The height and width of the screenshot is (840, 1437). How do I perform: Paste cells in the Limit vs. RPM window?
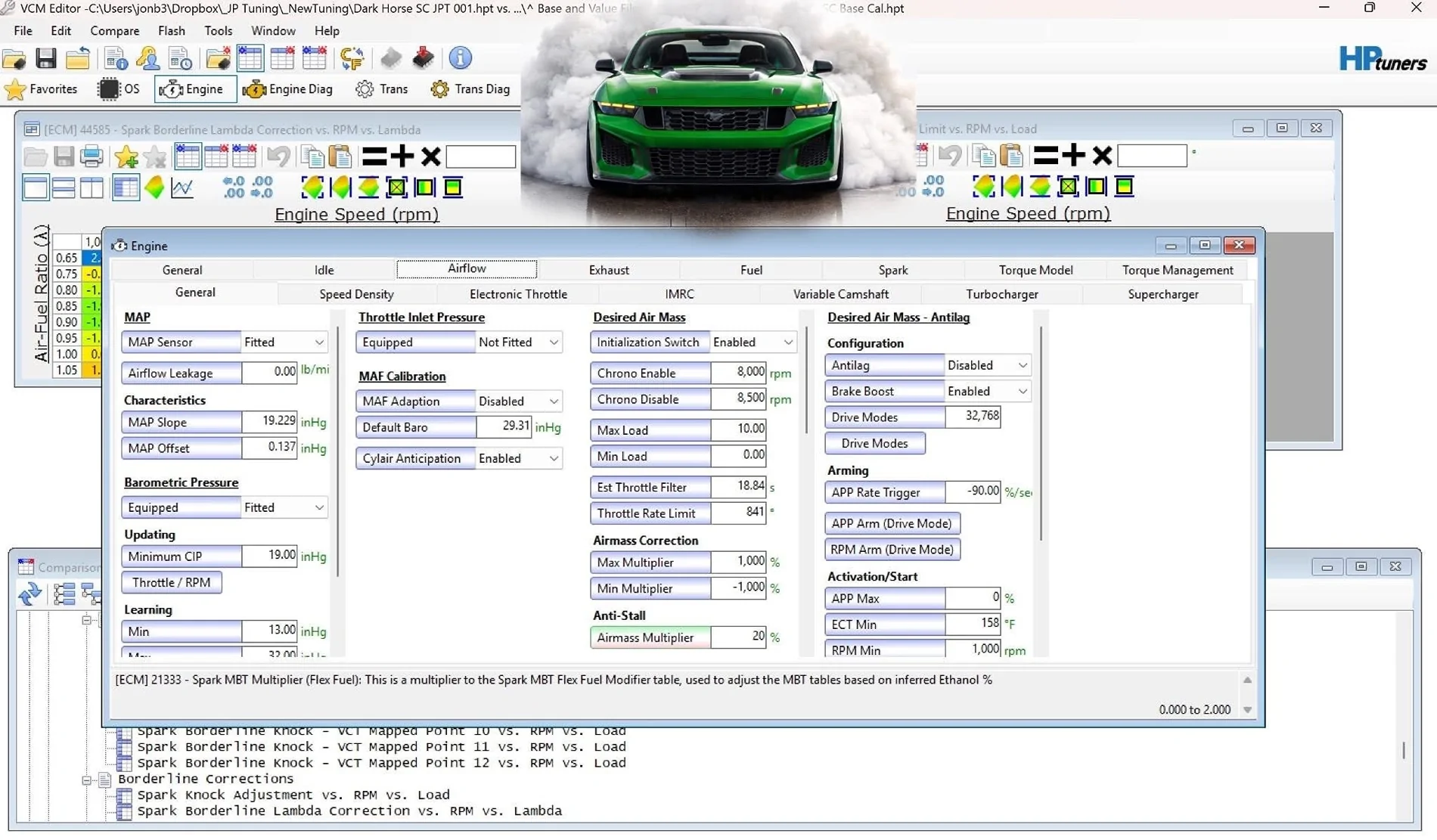(x=1012, y=155)
